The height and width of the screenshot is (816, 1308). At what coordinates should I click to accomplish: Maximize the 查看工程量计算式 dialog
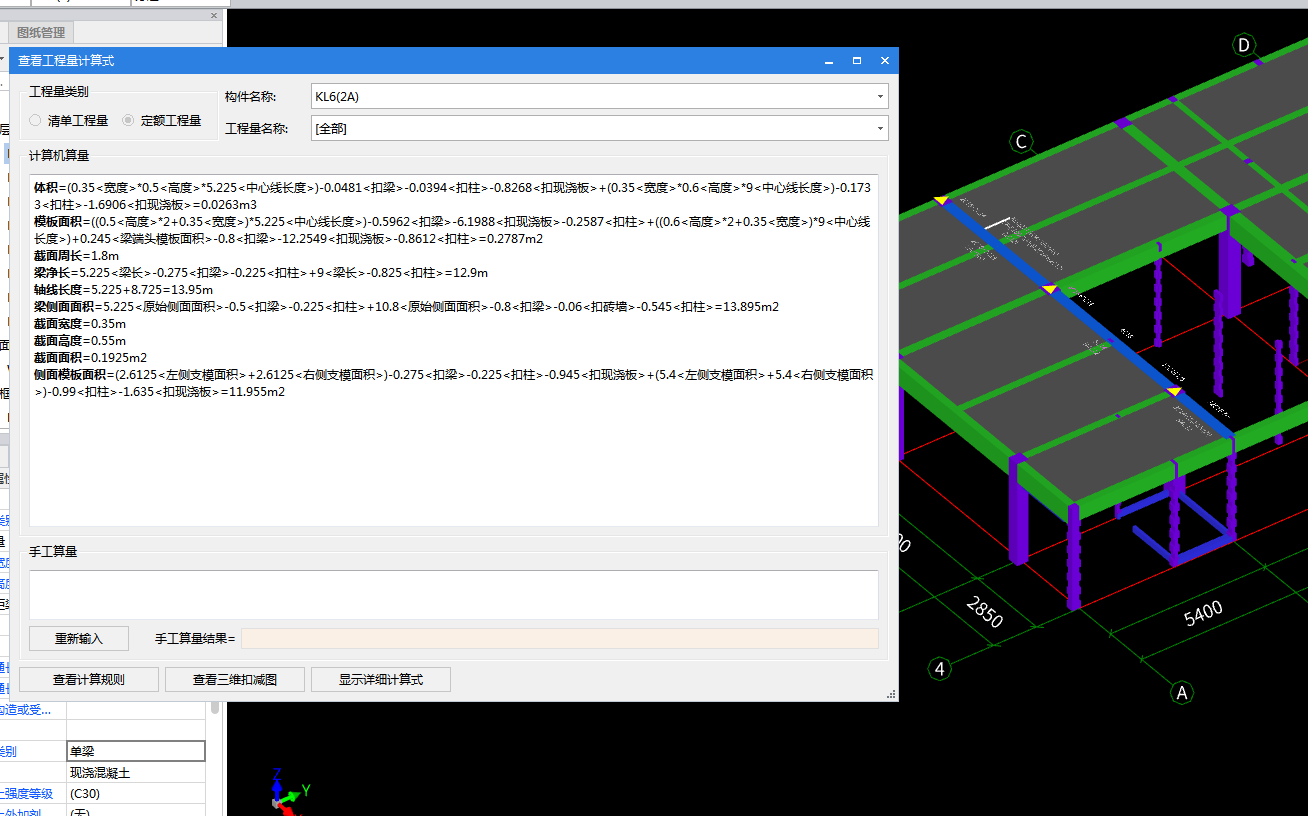(857, 61)
